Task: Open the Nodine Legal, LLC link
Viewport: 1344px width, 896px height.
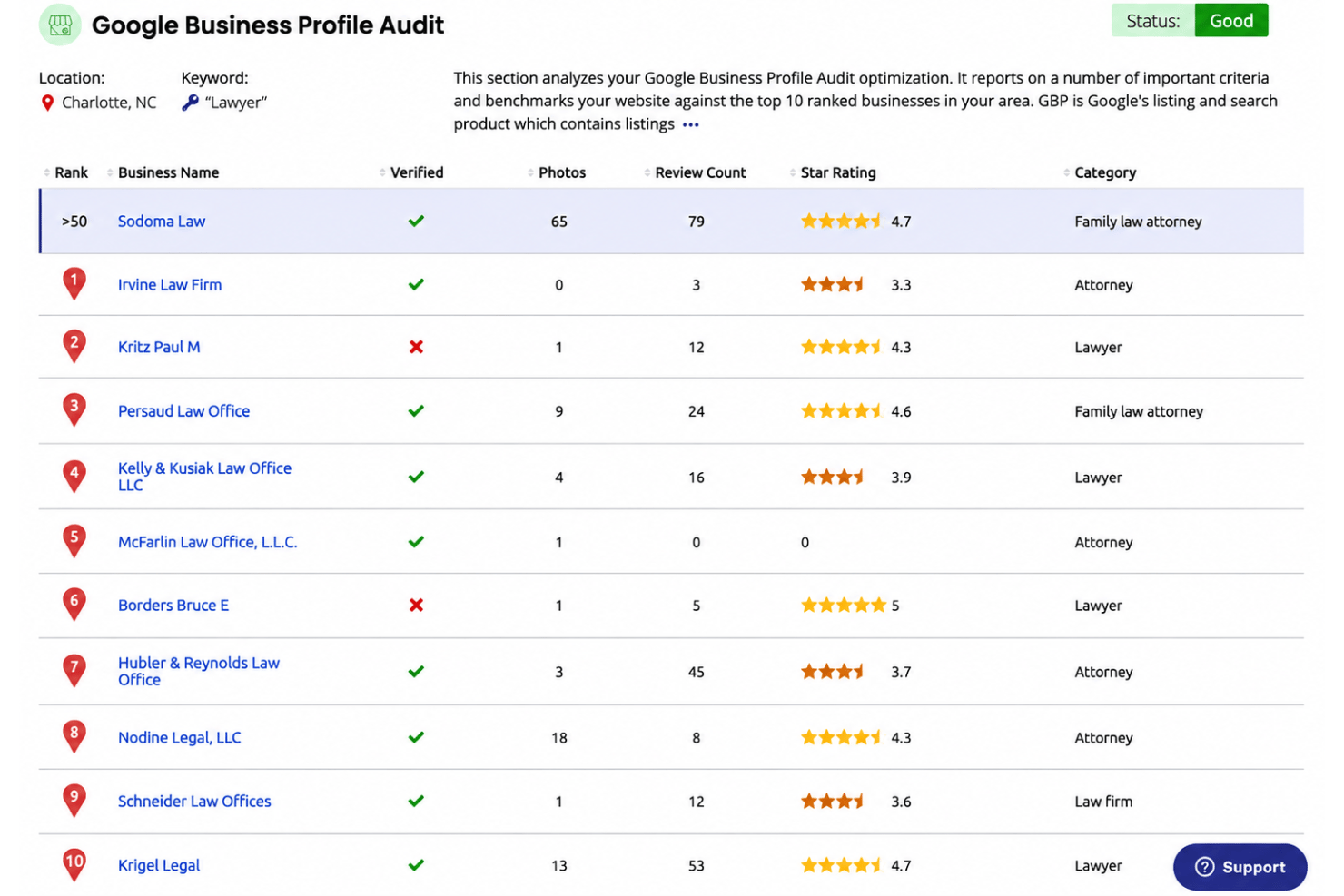Action: (x=180, y=737)
